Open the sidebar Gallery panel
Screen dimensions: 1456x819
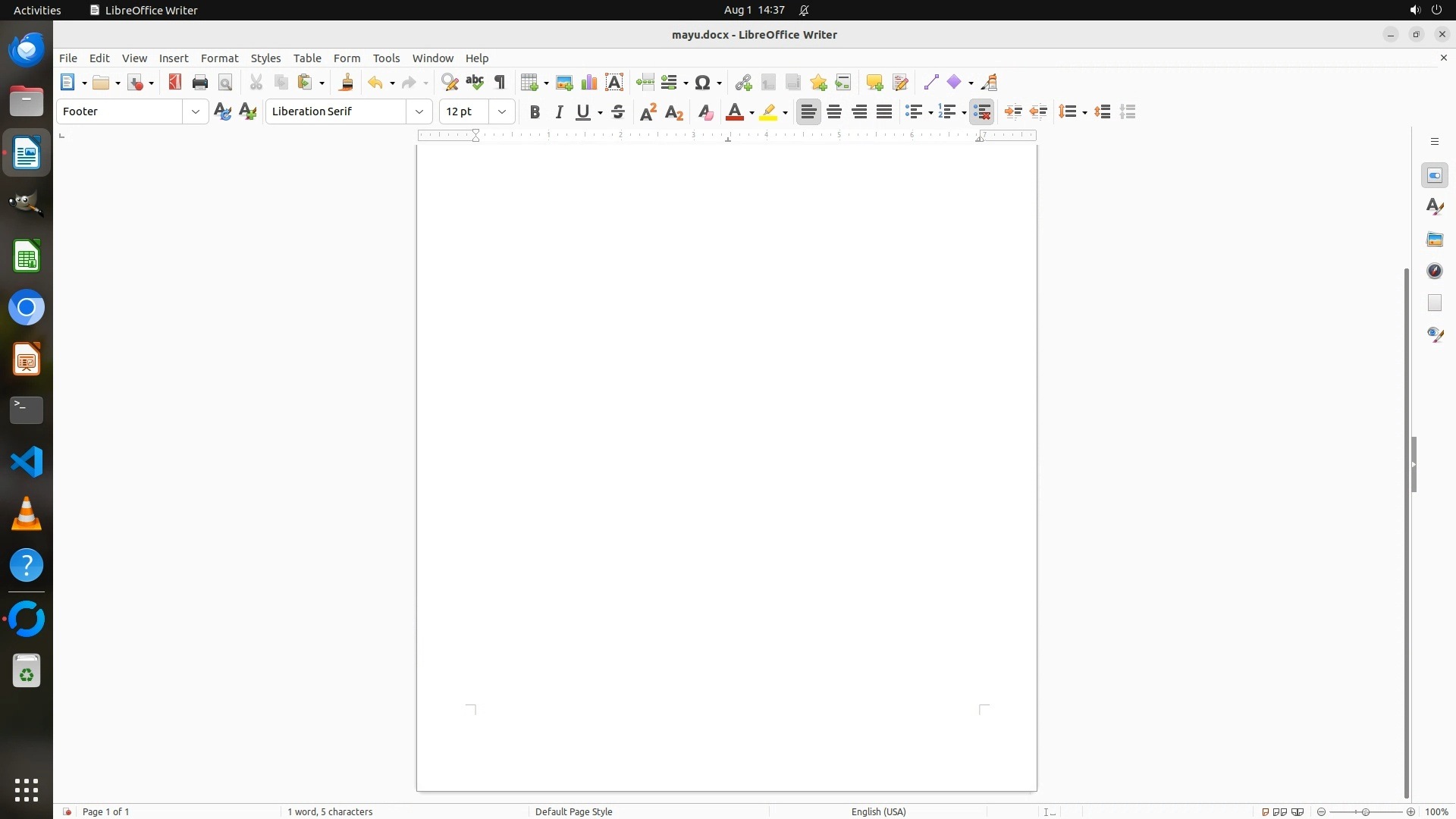pyautogui.click(x=1435, y=240)
